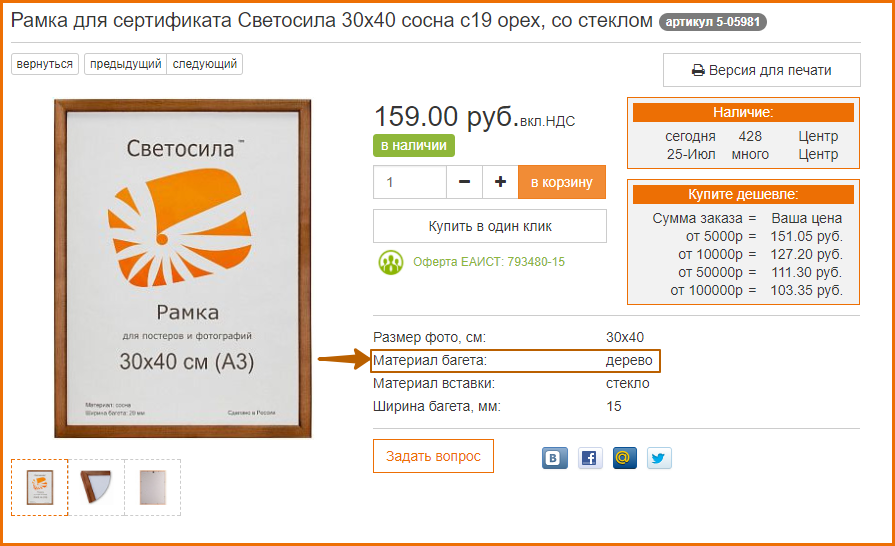This screenshot has width=895, height=546.
Task: Share product on Facebook icon
Action: (x=590, y=458)
